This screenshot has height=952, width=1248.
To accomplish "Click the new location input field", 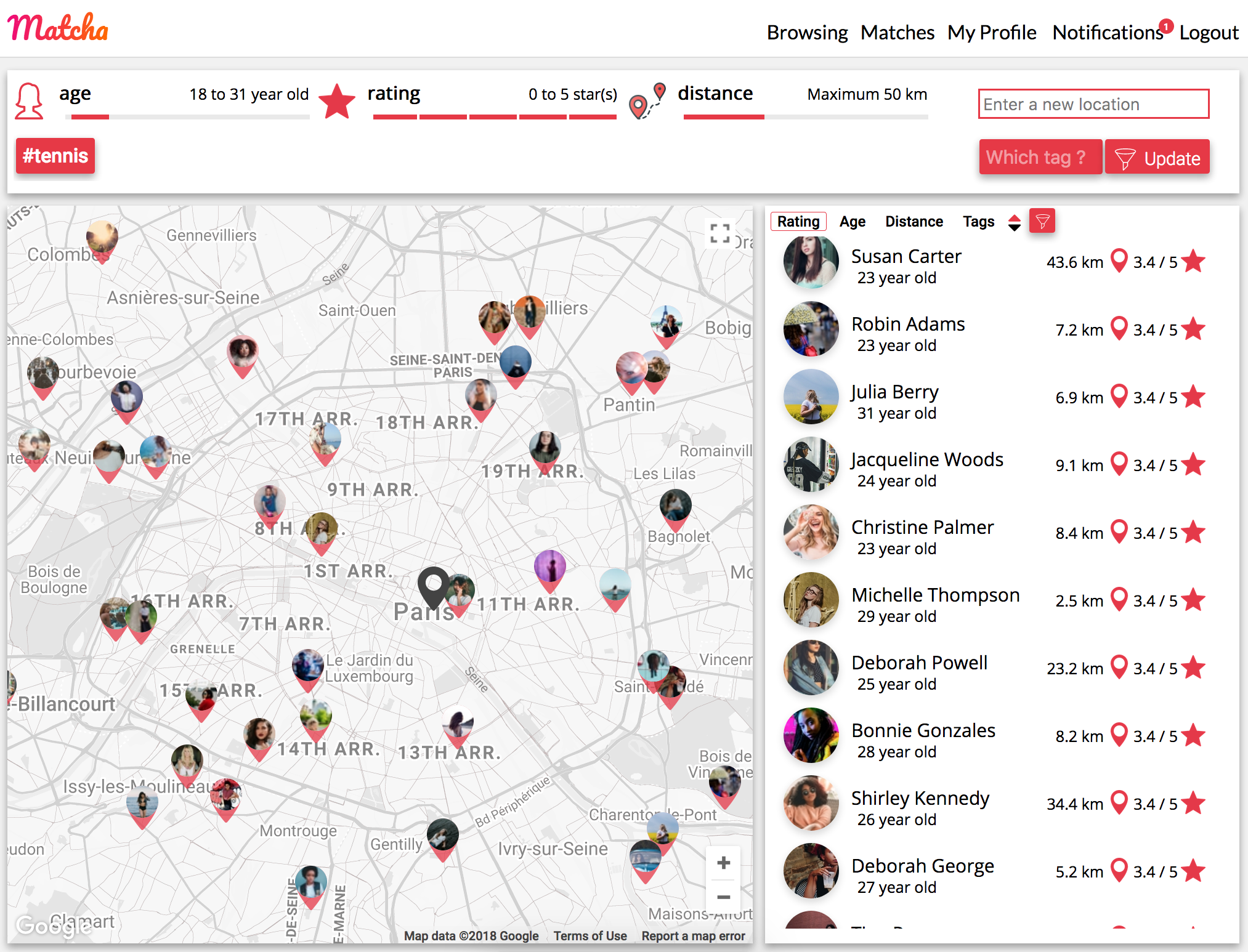I will point(1093,104).
